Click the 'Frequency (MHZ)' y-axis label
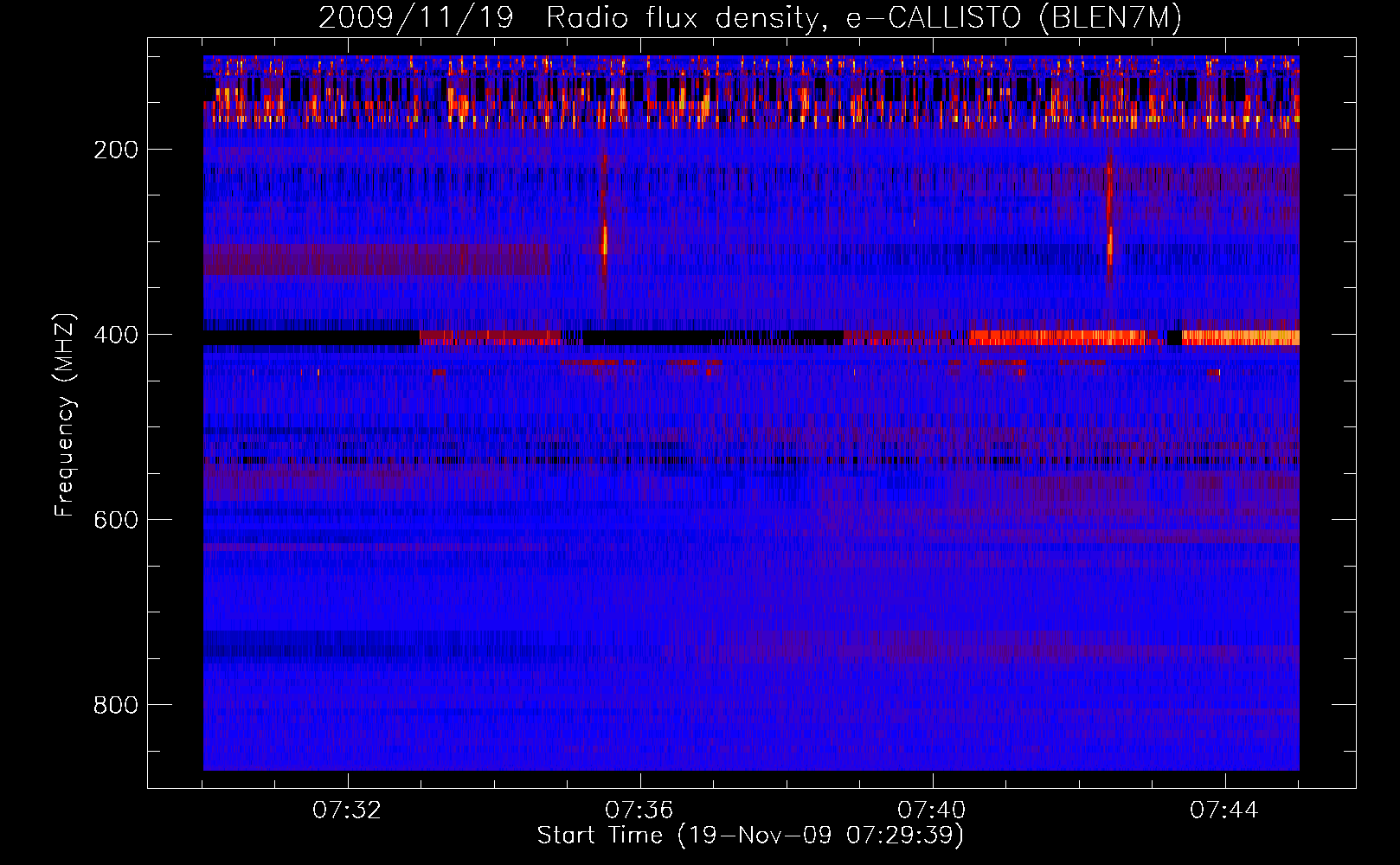Viewport: 1400px width, 865px height. tap(65, 415)
